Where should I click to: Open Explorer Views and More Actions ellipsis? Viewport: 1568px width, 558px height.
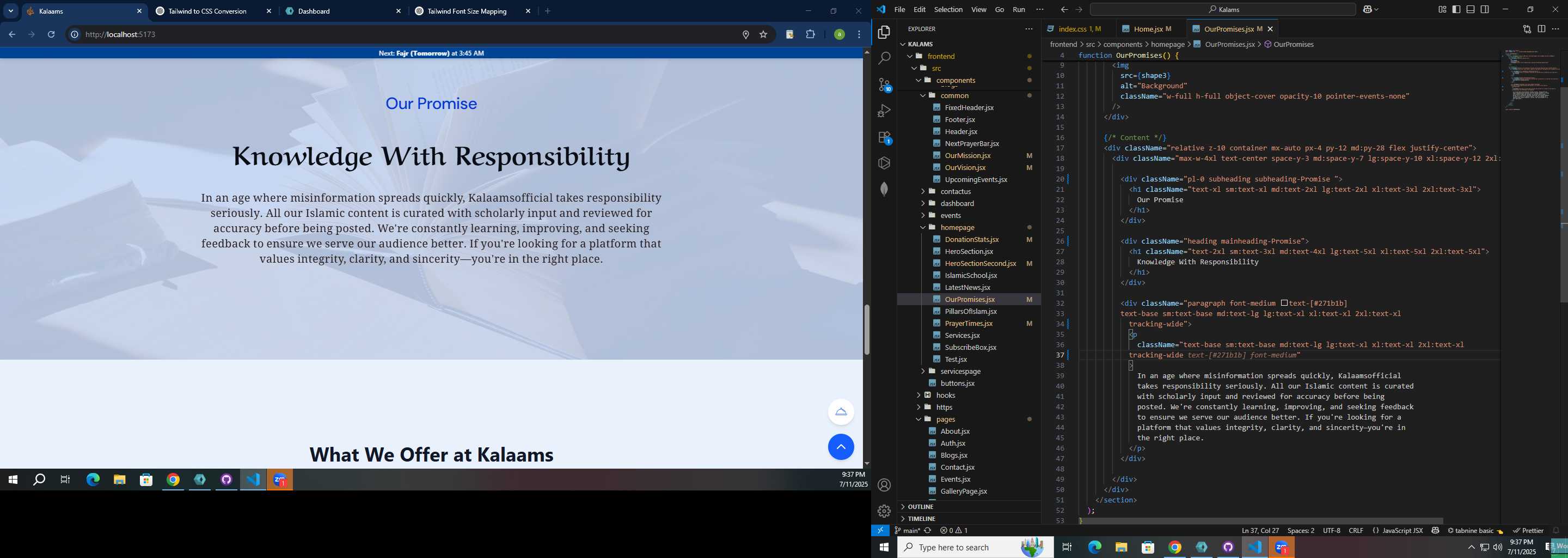click(1028, 29)
